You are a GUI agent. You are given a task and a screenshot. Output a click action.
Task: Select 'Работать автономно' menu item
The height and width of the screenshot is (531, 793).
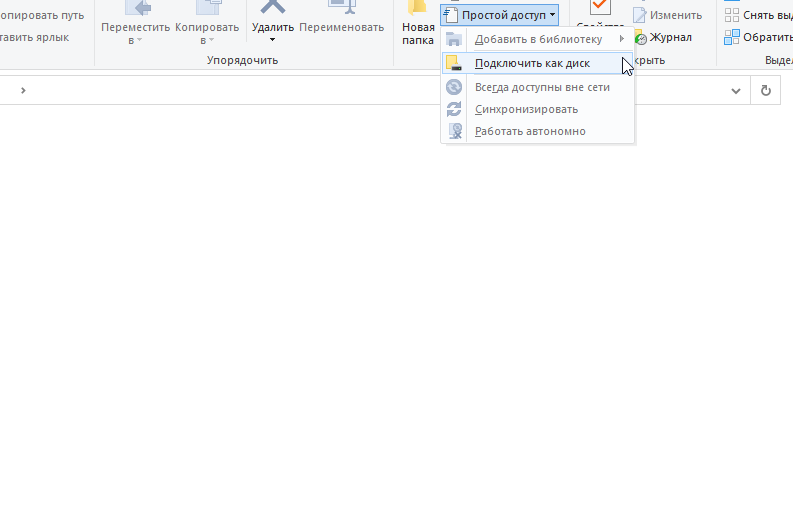click(537, 131)
